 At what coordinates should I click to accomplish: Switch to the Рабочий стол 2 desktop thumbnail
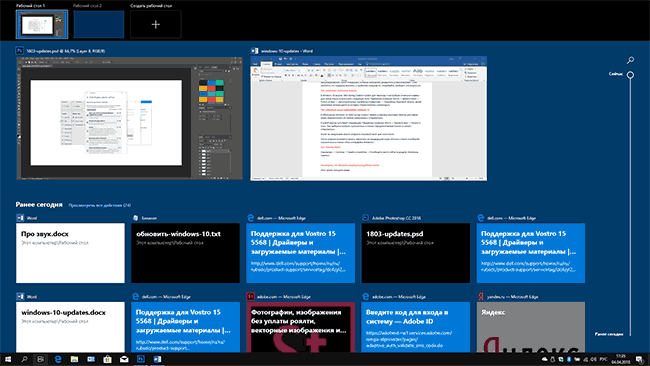tap(99, 24)
